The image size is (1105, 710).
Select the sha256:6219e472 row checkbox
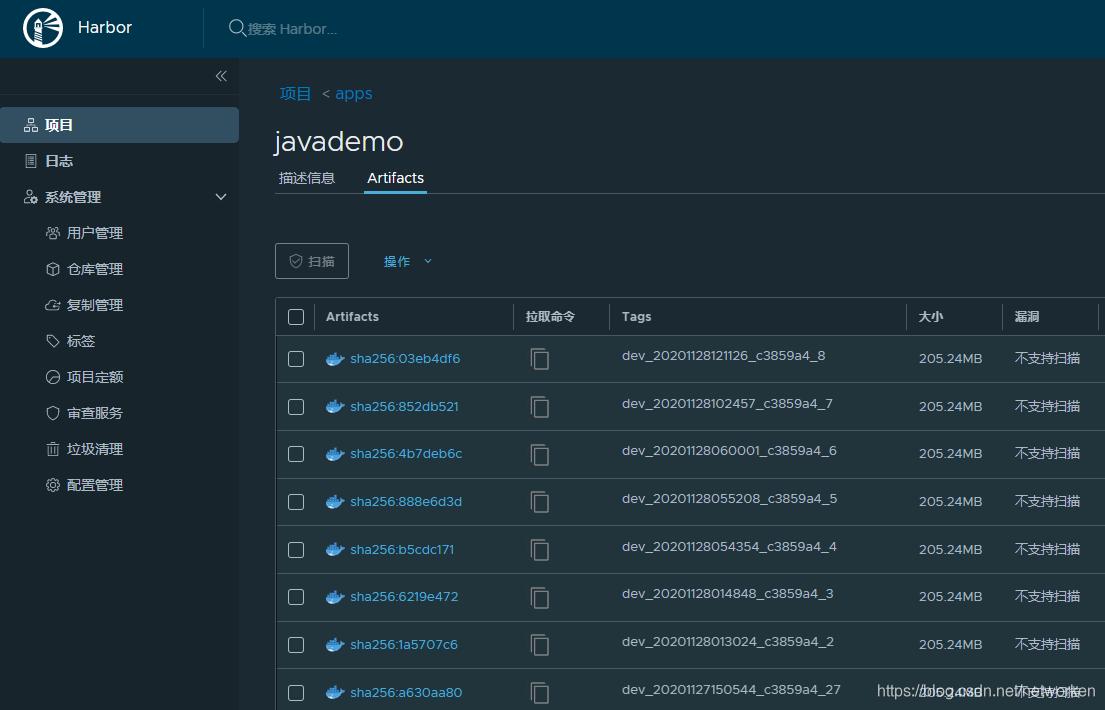click(x=296, y=597)
